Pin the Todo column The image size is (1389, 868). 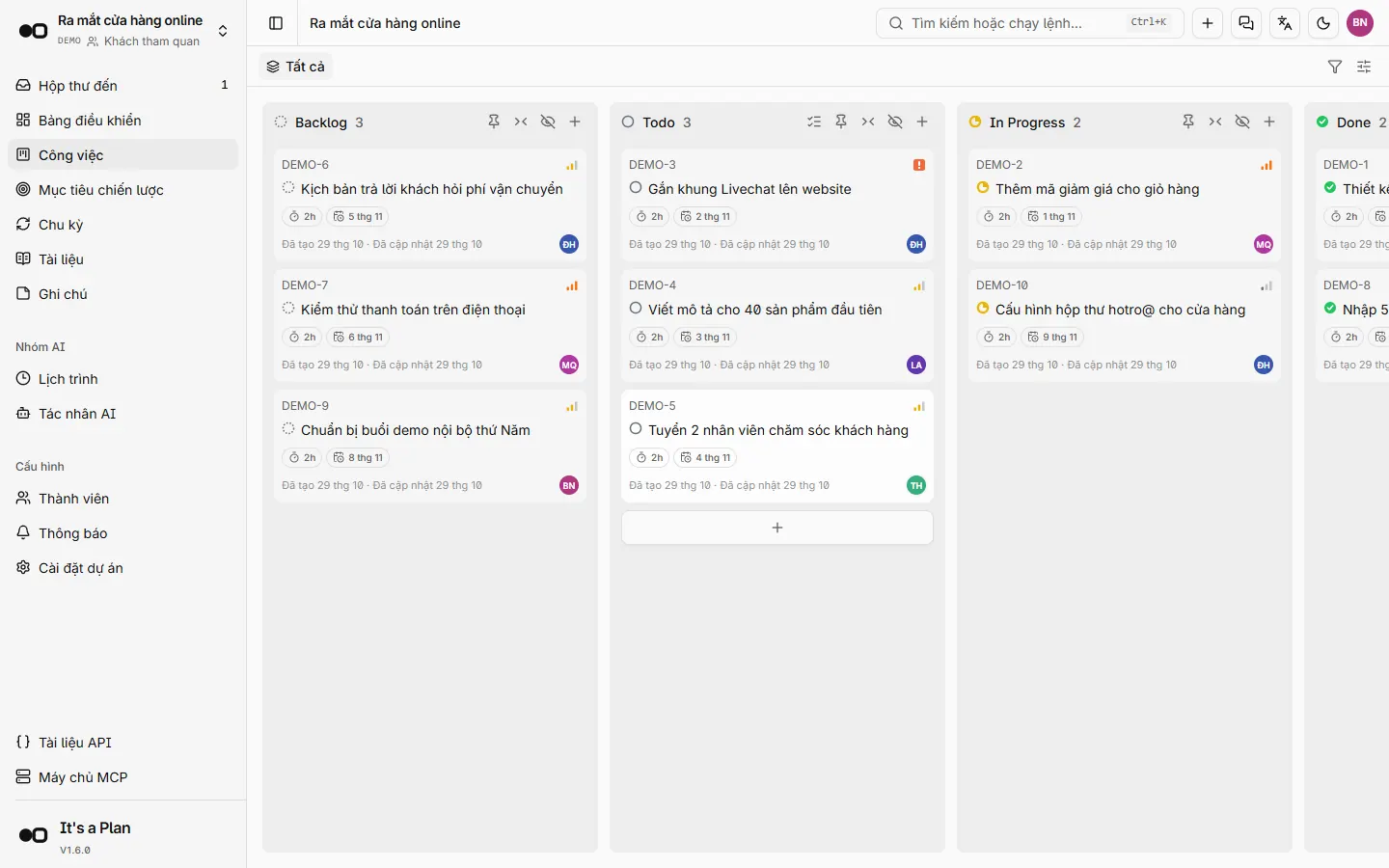click(841, 122)
